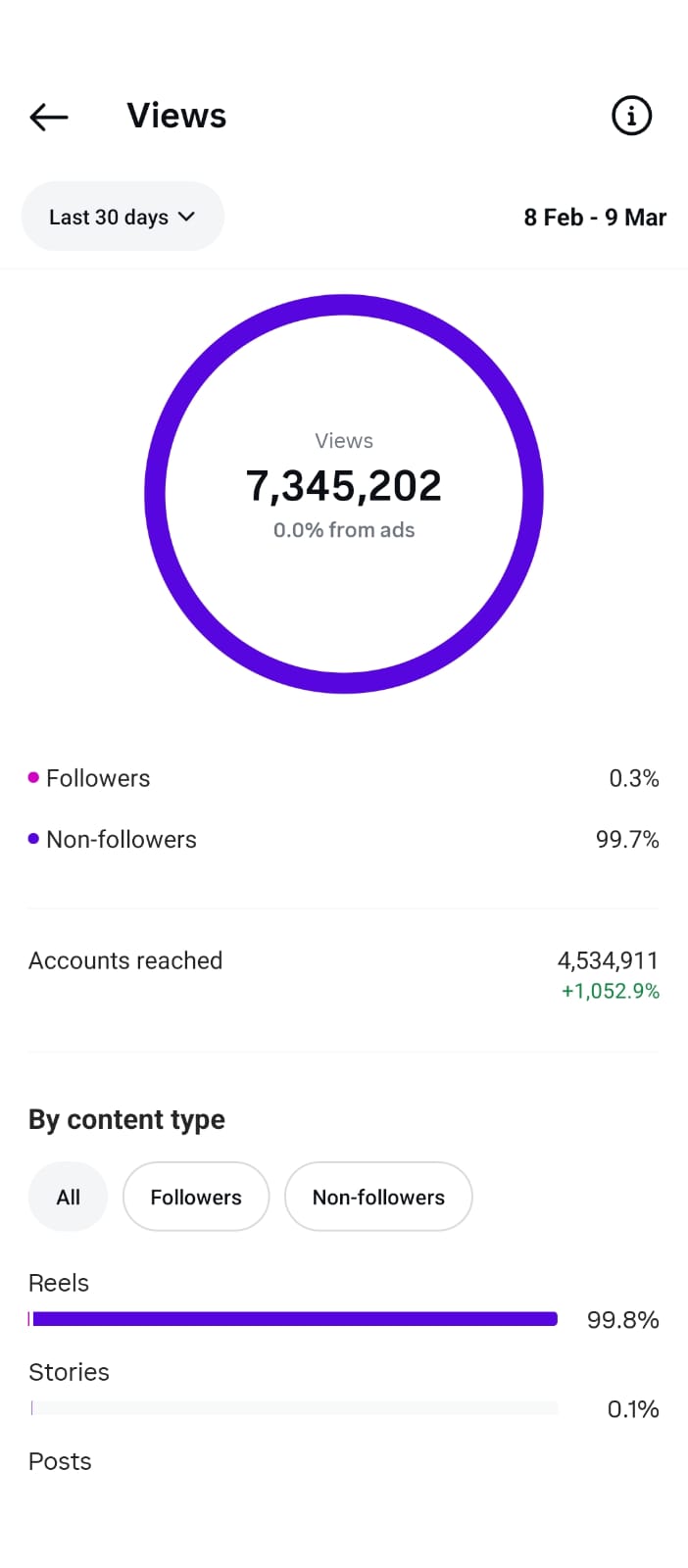Click the pink Followers legend dot
The height and width of the screenshot is (1568, 688).
[x=33, y=777]
